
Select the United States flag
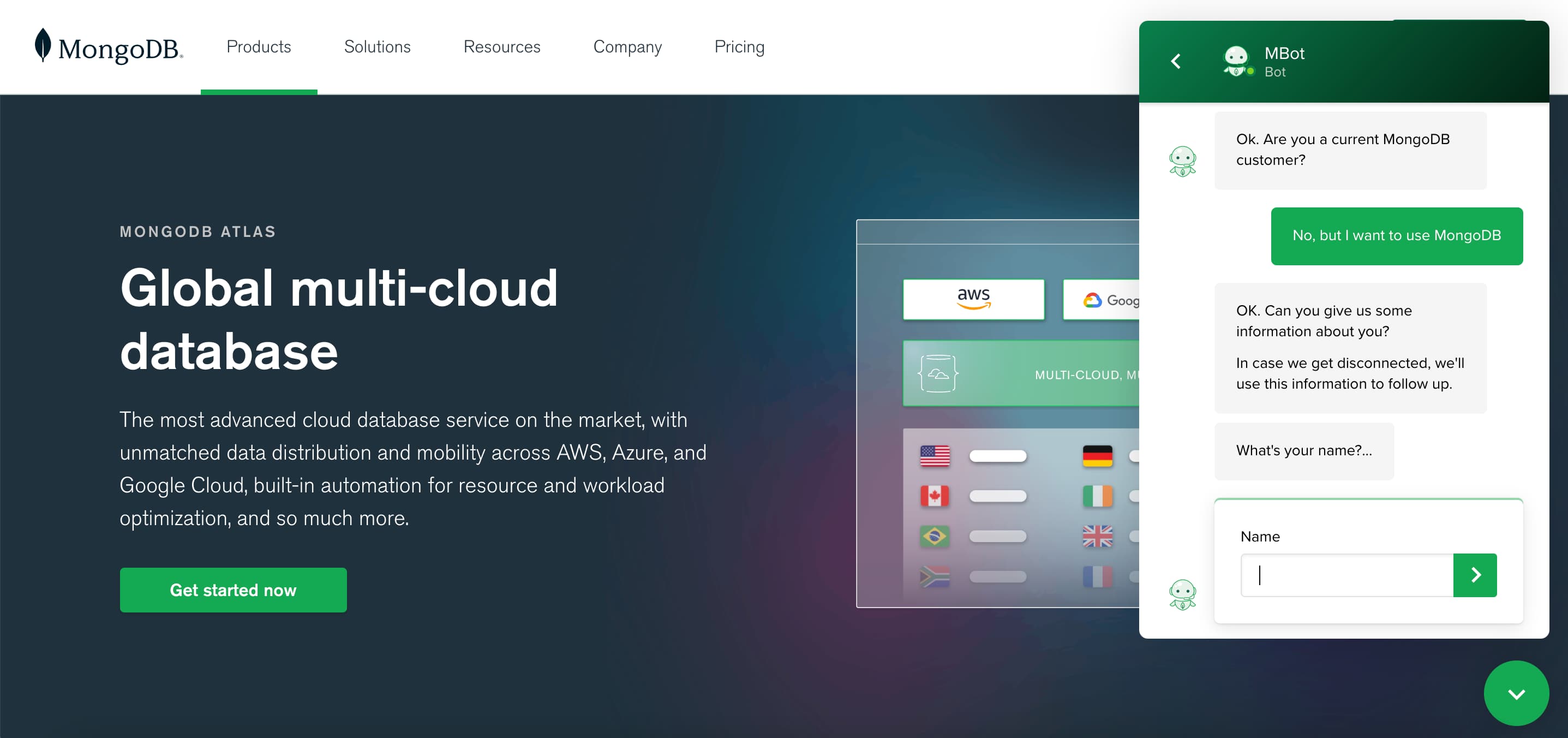(x=935, y=455)
